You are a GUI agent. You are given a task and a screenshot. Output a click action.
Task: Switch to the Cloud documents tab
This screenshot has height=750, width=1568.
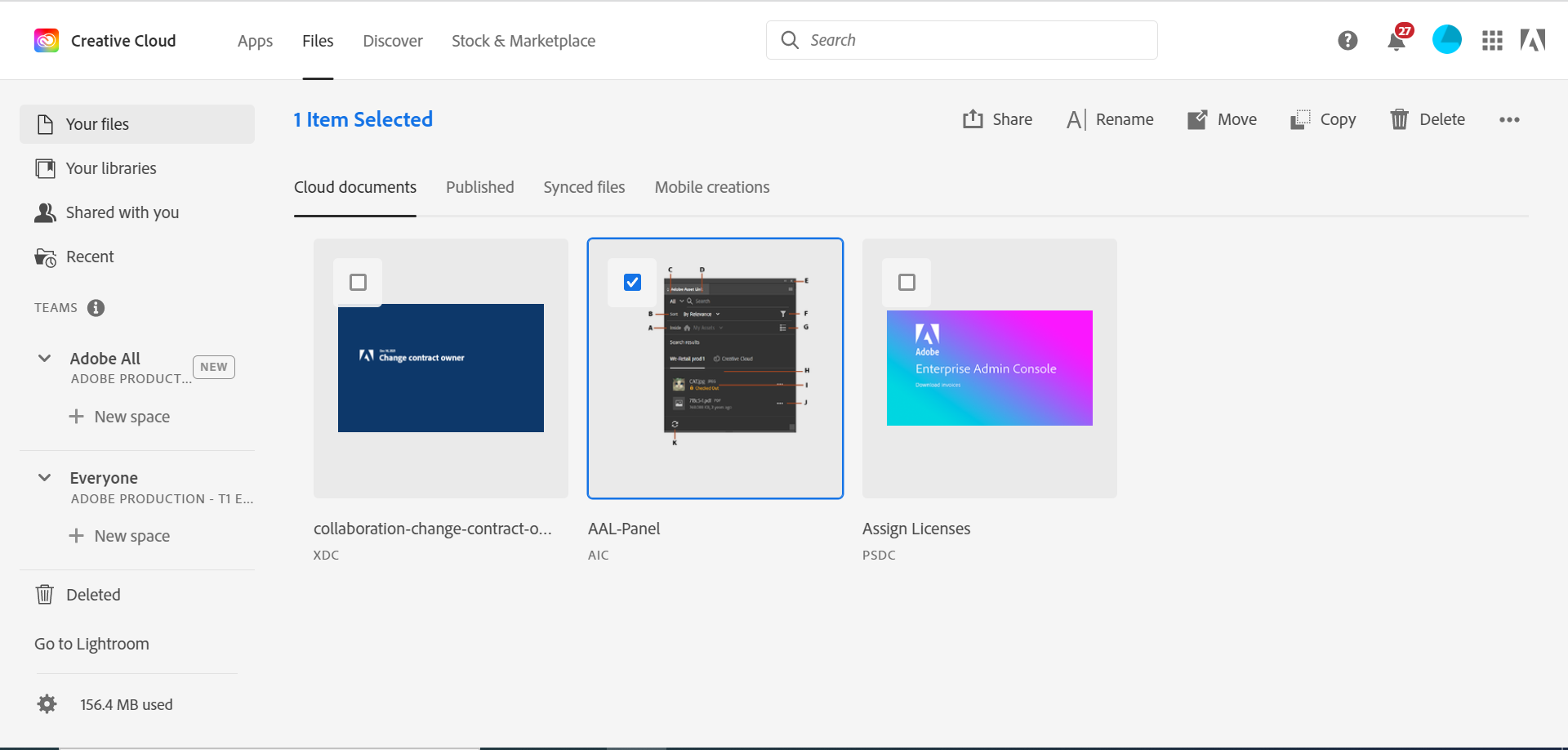[355, 187]
